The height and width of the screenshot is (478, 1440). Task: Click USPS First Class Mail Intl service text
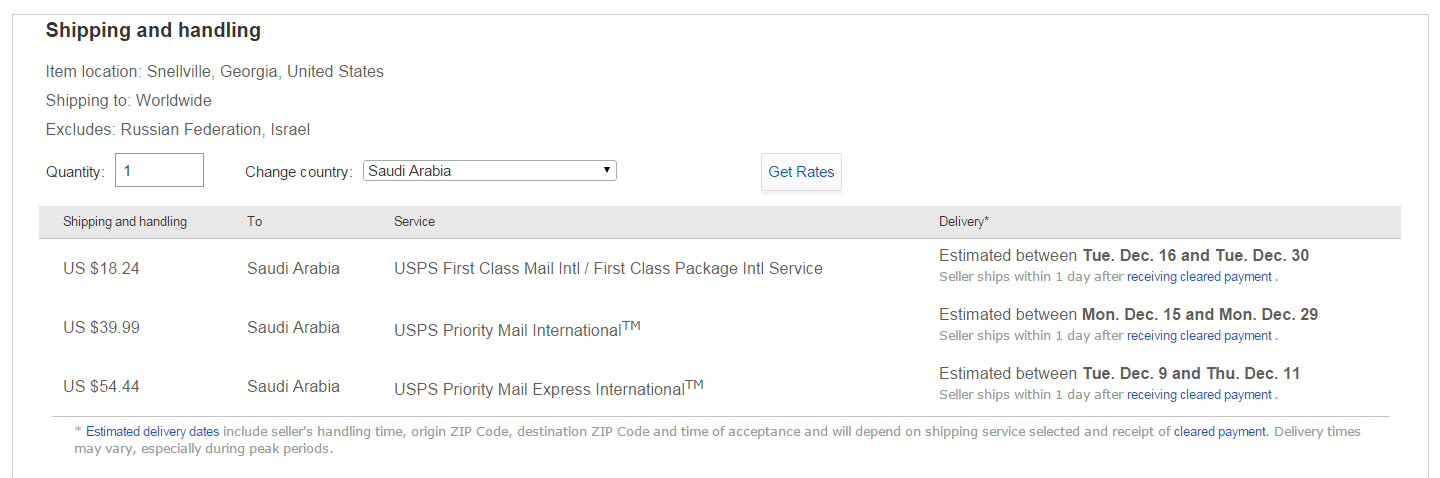[608, 269]
